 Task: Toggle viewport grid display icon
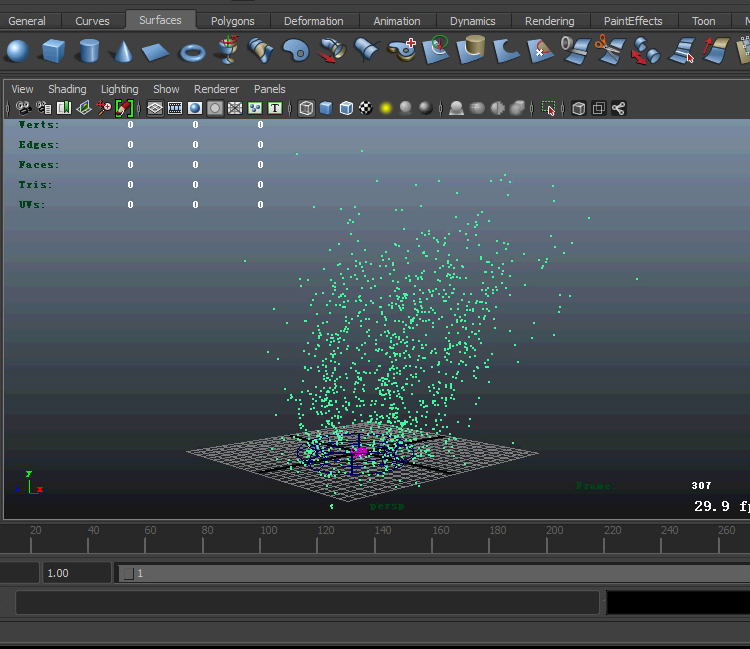[x=155, y=109]
